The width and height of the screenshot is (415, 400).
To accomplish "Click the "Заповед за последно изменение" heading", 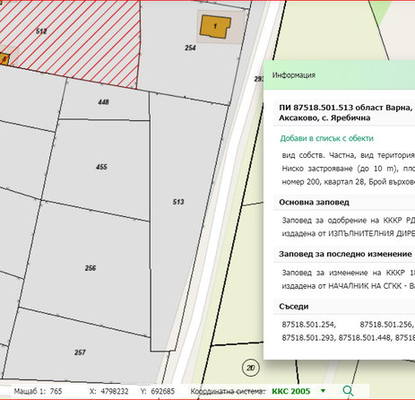I will pos(345,254).
